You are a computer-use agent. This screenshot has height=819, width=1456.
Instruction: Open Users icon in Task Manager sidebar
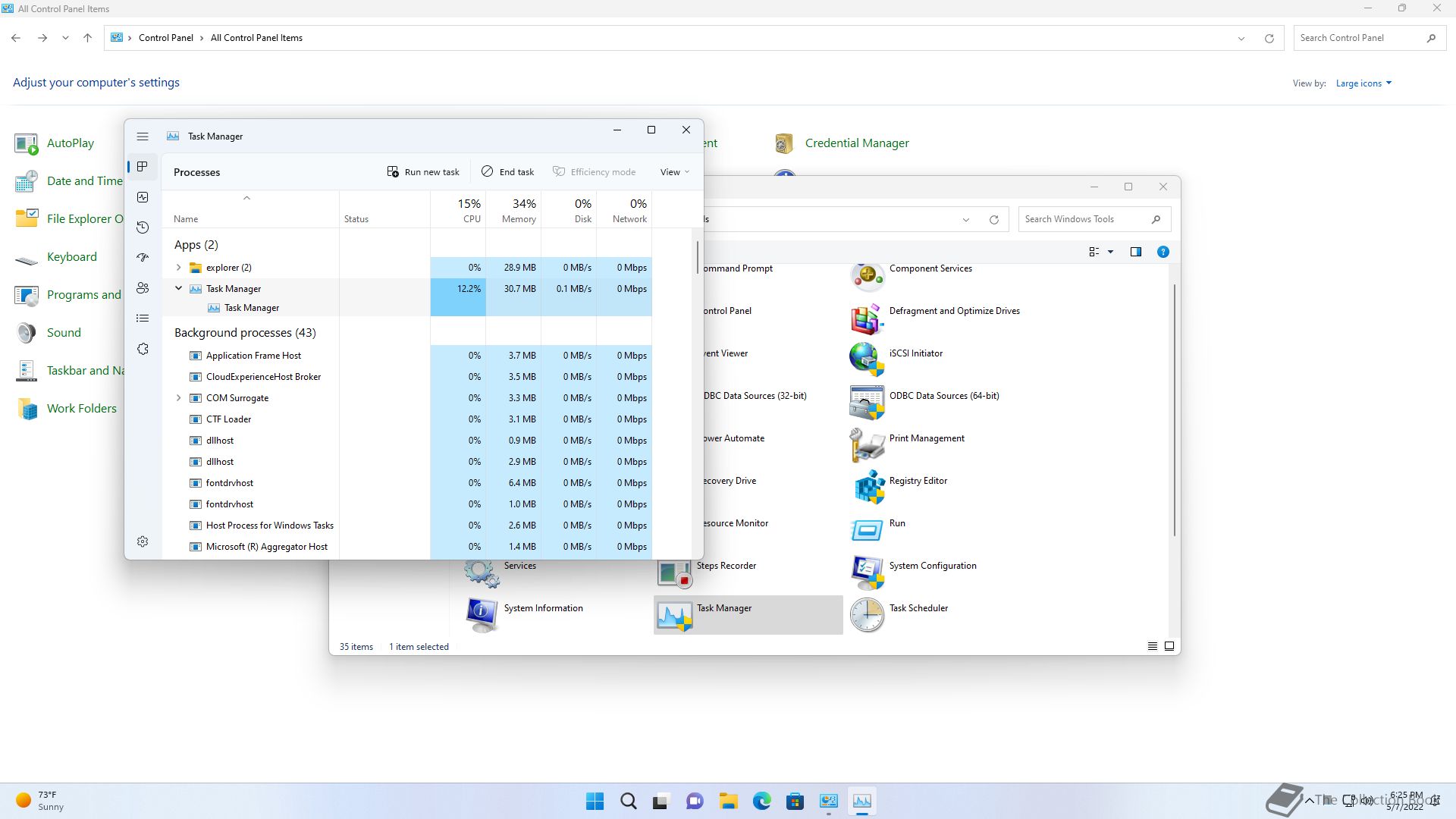(143, 288)
